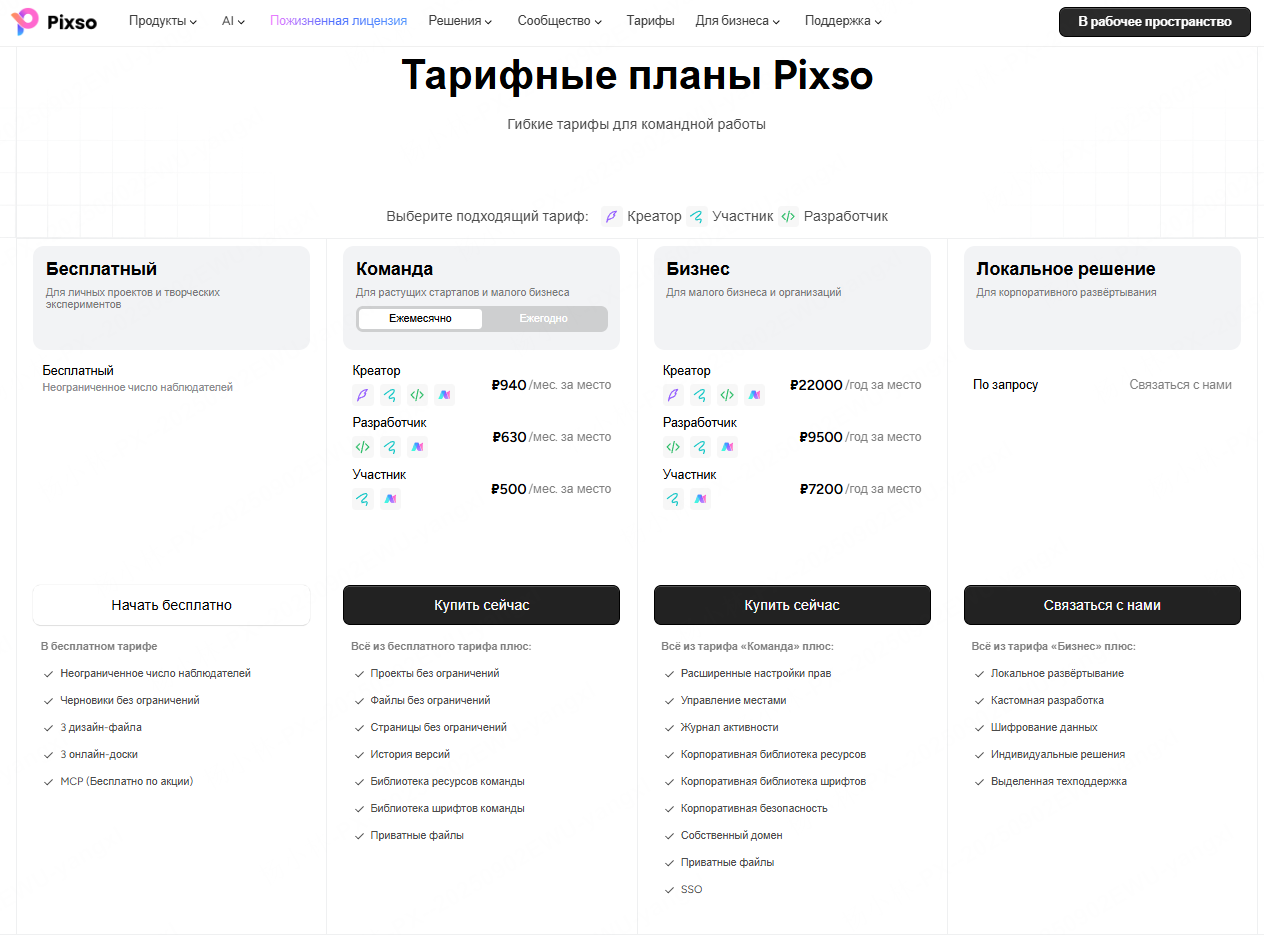Click the По запросу text
1264x935 pixels.
(1005, 385)
